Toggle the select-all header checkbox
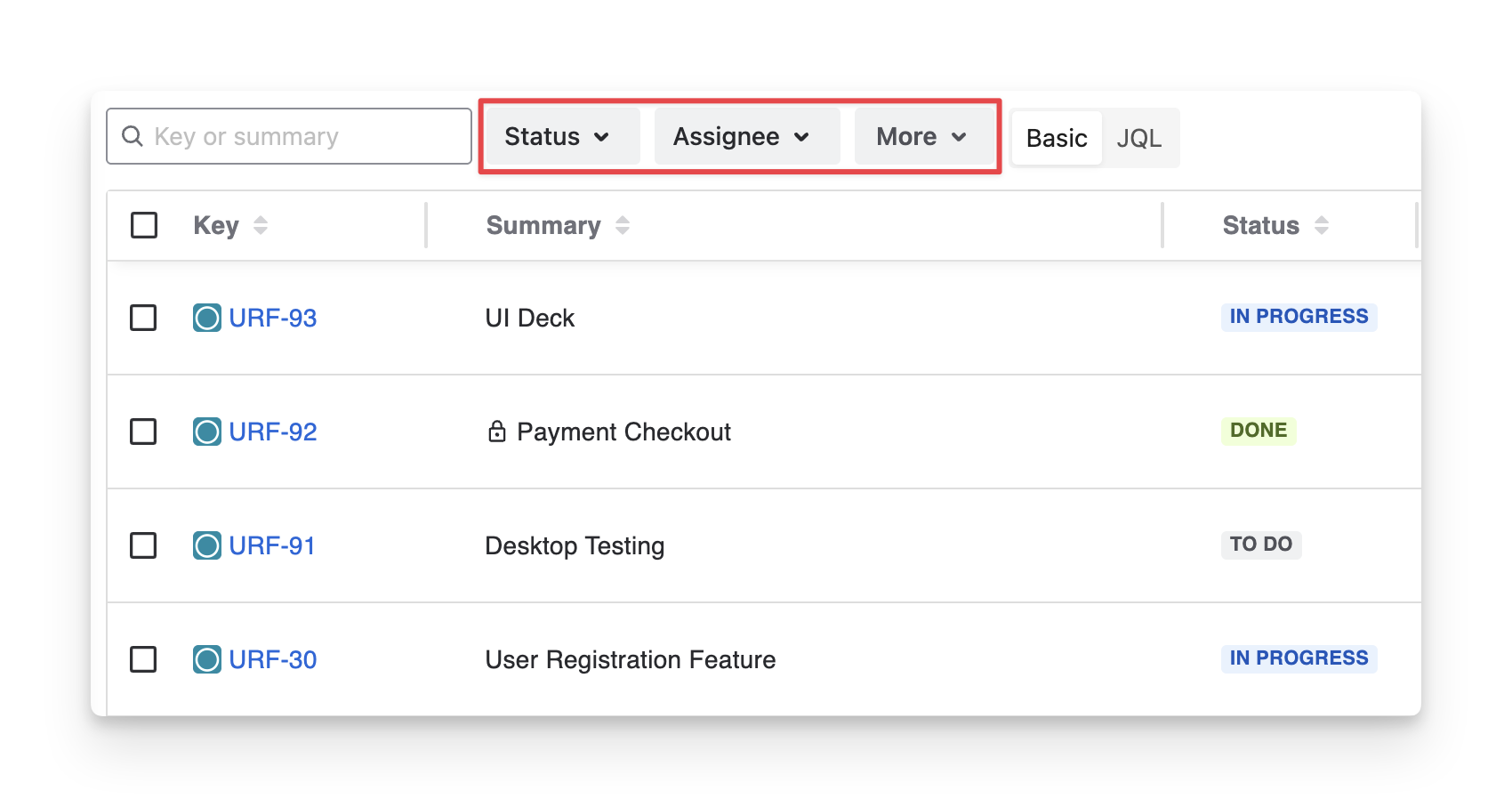This screenshot has width=1512, height=807. tap(144, 225)
